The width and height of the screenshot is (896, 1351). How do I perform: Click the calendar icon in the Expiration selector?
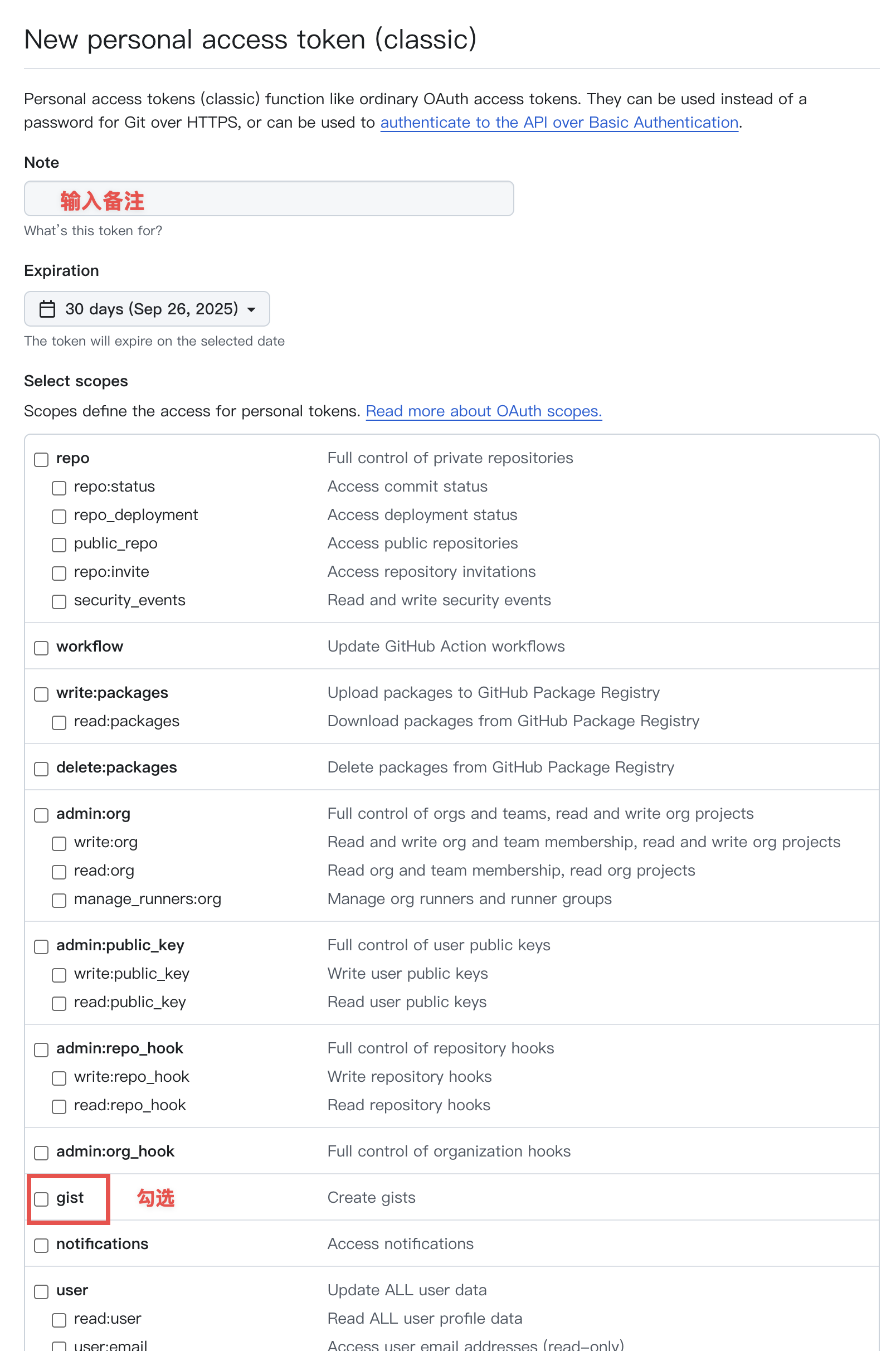[47, 309]
